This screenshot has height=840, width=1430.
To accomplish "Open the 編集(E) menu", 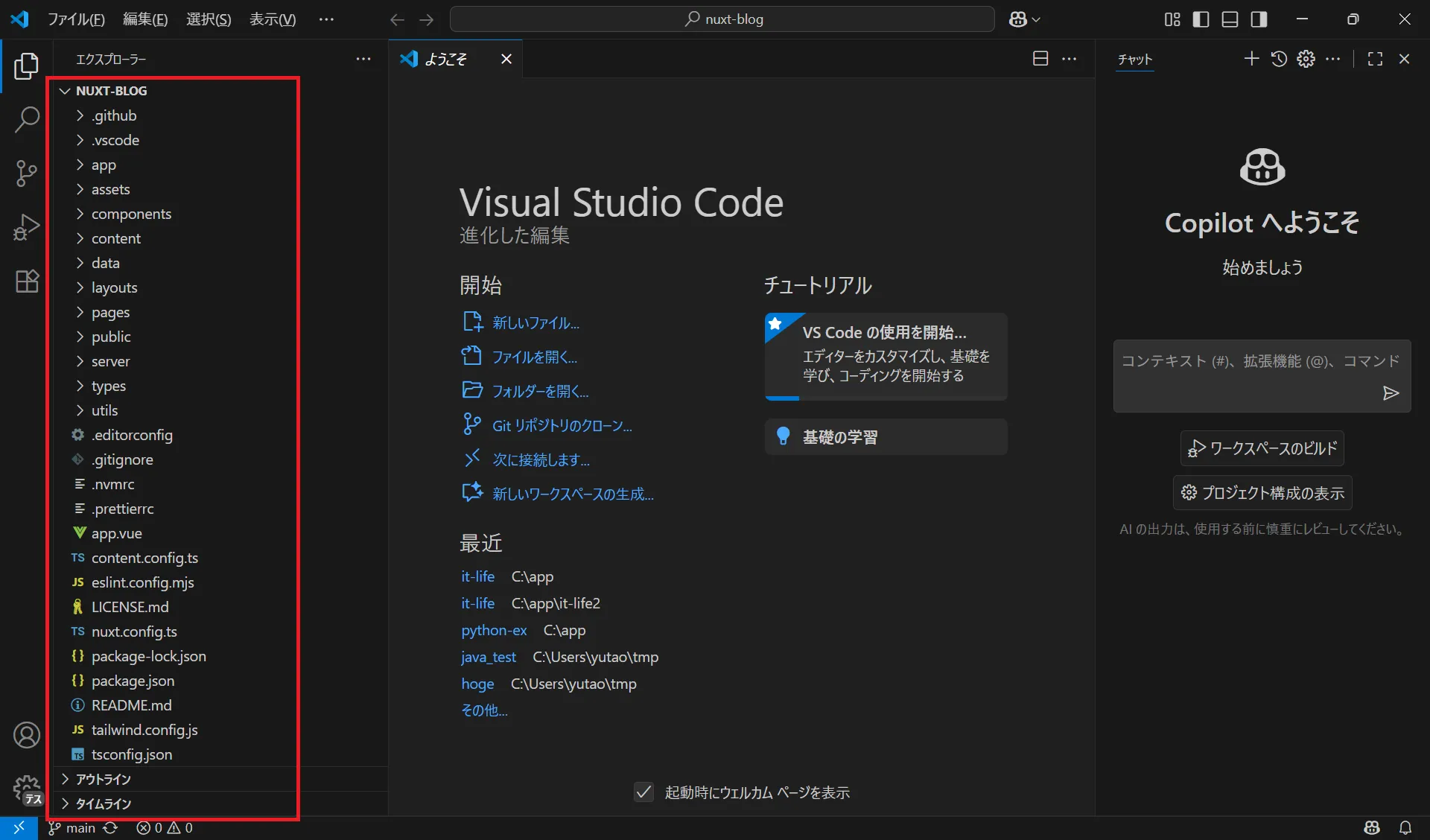I will pyautogui.click(x=145, y=19).
